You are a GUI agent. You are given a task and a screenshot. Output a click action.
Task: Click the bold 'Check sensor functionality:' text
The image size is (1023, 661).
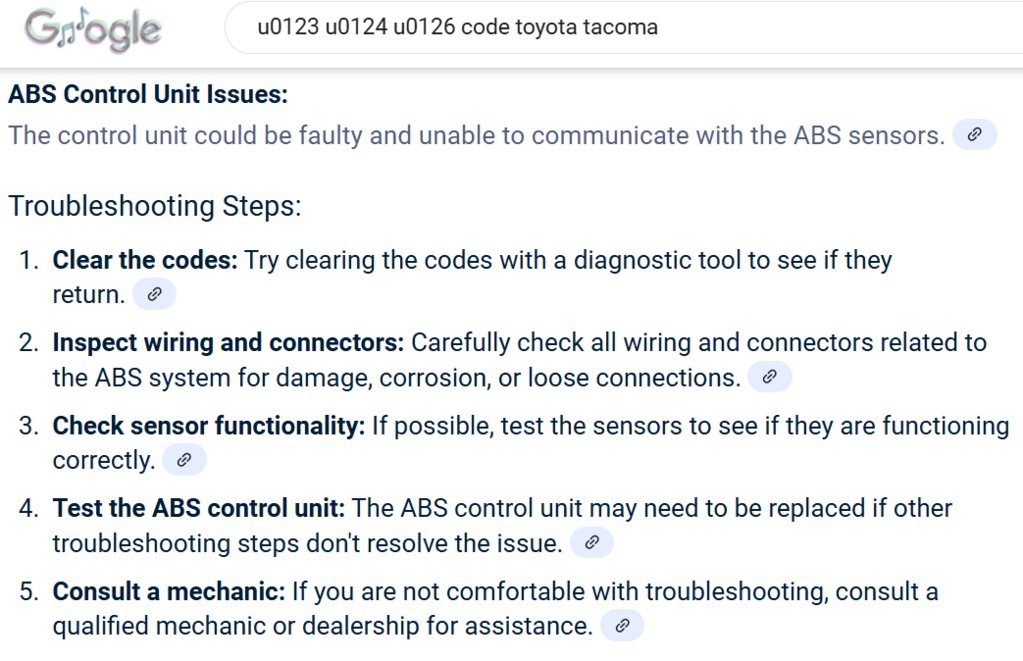click(209, 425)
